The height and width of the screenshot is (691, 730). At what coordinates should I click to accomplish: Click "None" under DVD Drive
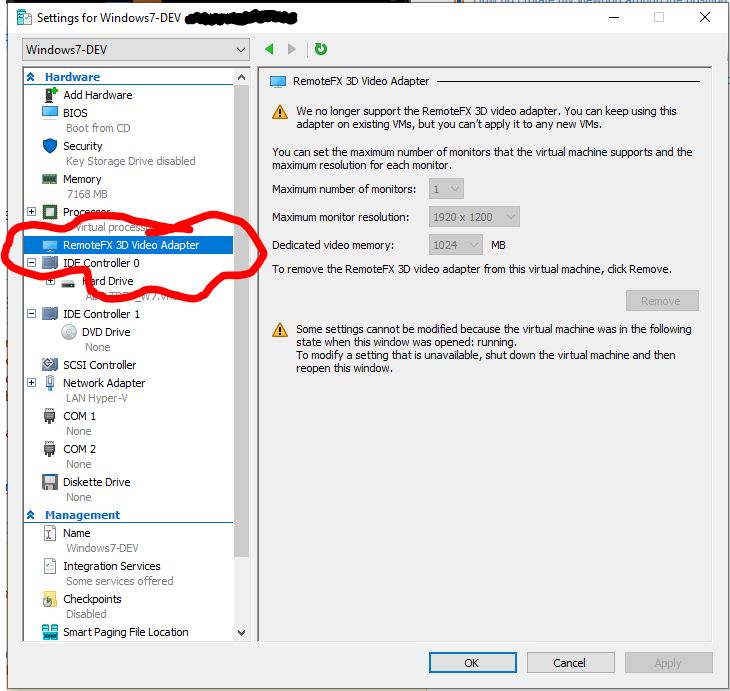click(x=97, y=347)
